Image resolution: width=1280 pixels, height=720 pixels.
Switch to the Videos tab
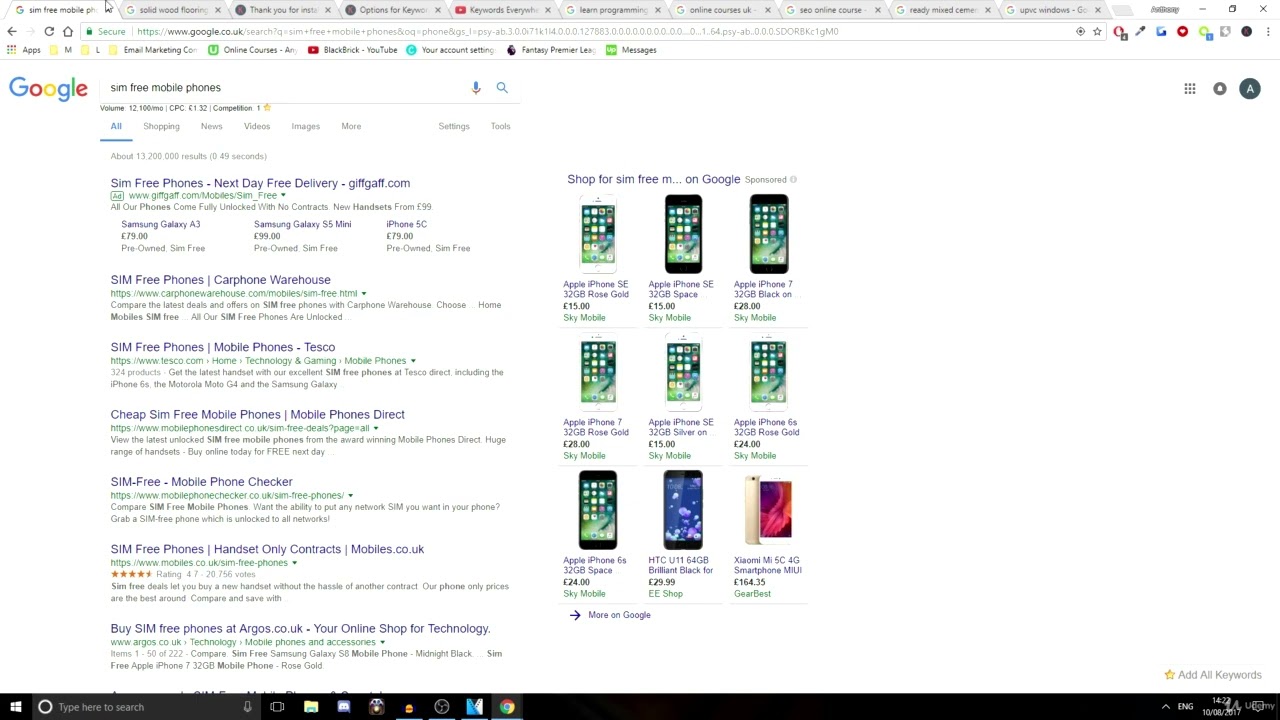(257, 126)
